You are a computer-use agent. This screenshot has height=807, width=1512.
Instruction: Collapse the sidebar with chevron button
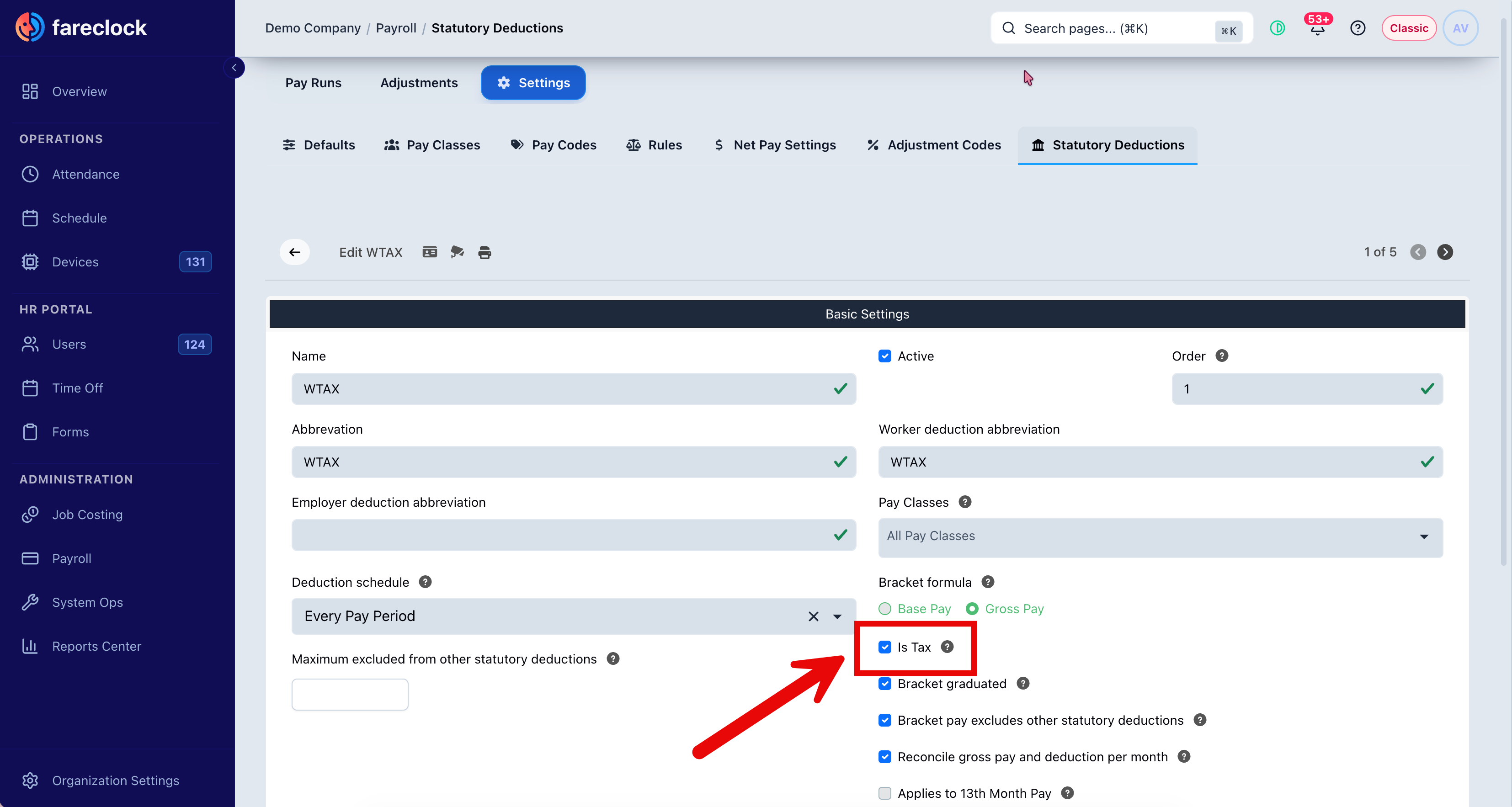(x=234, y=68)
